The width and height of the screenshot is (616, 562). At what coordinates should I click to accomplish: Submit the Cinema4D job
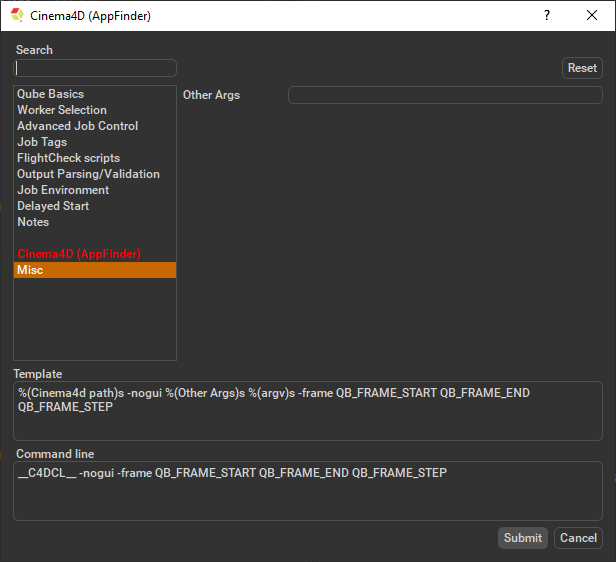pyautogui.click(x=522, y=538)
